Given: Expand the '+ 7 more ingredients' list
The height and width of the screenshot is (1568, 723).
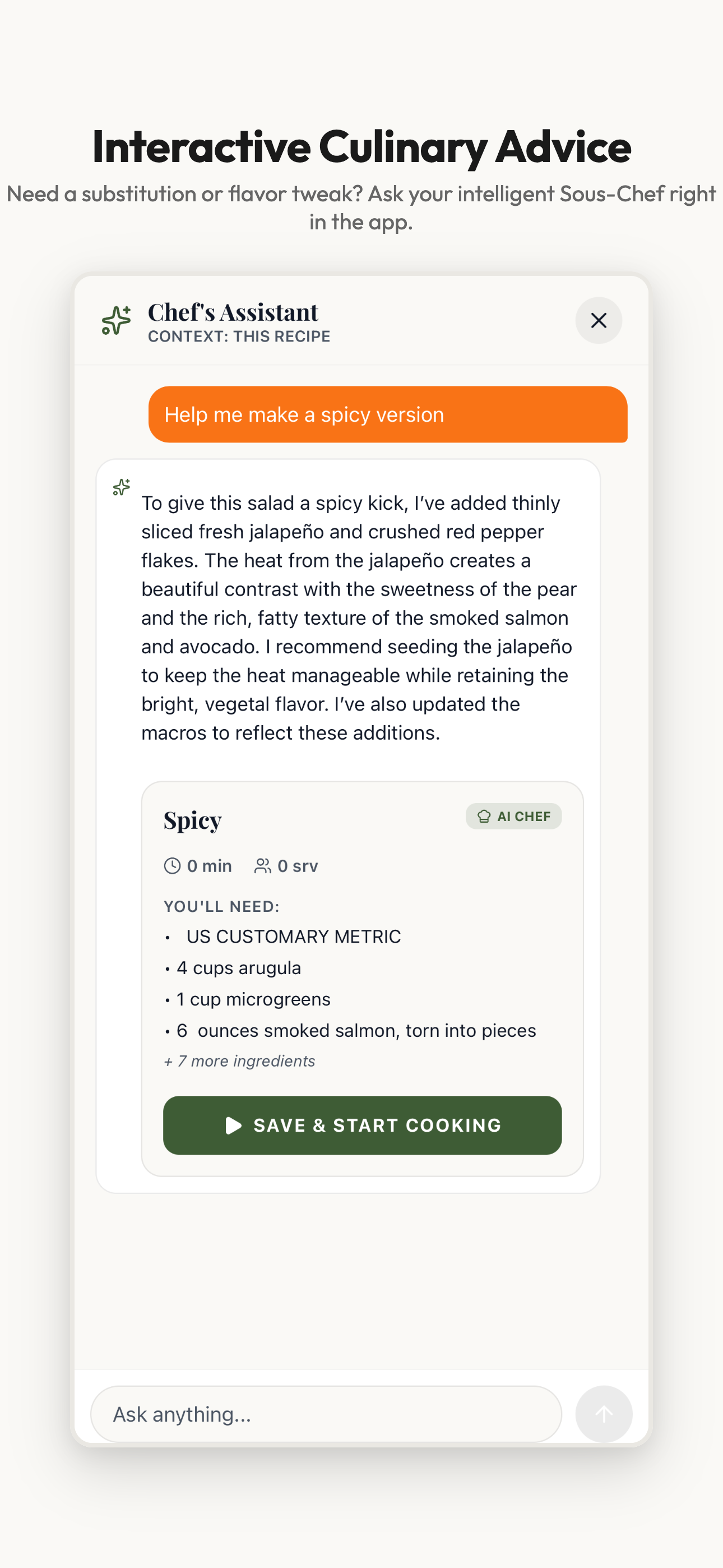Looking at the screenshot, I should (x=239, y=1061).
